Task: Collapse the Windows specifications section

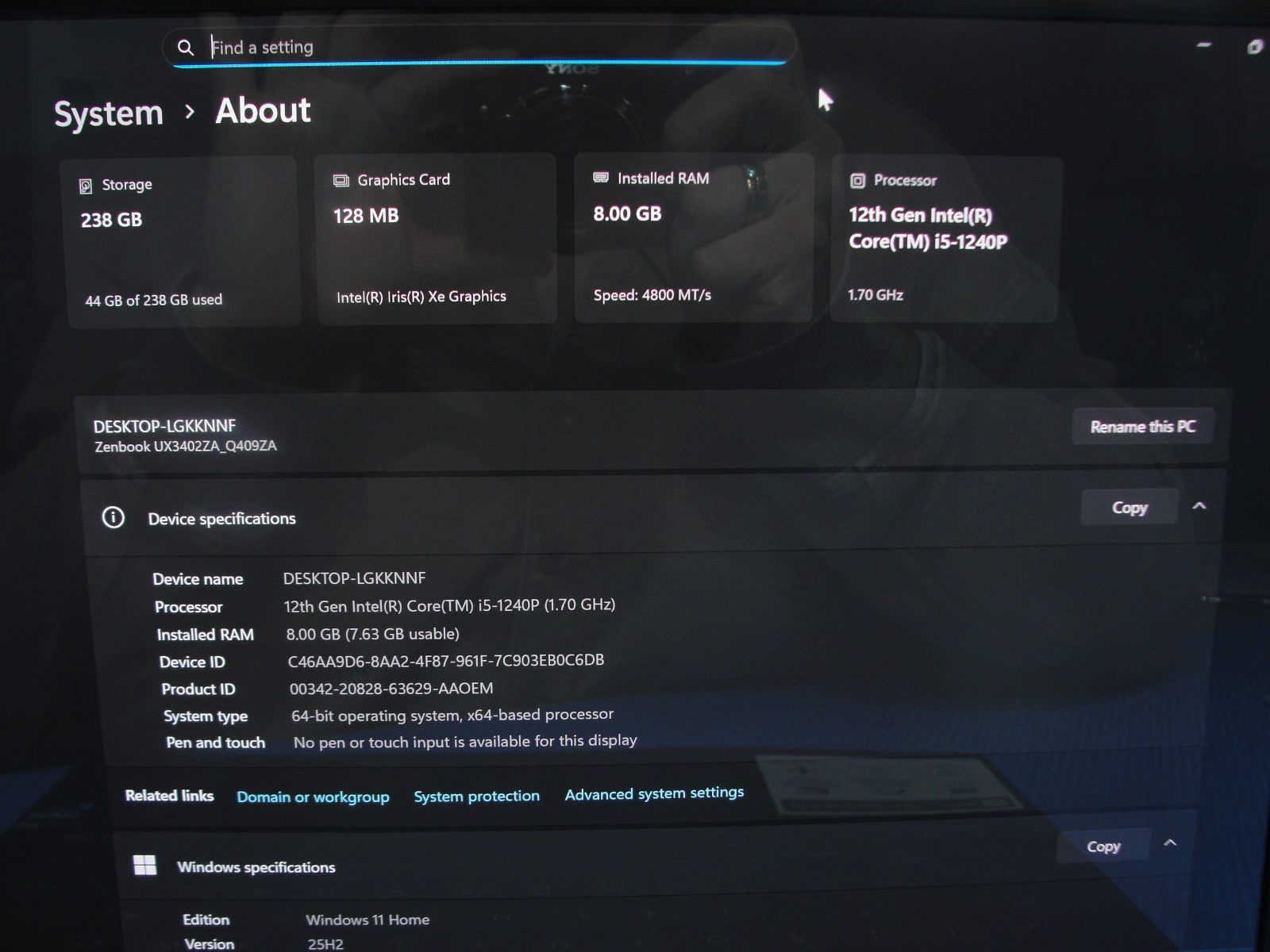Action: tap(1170, 843)
